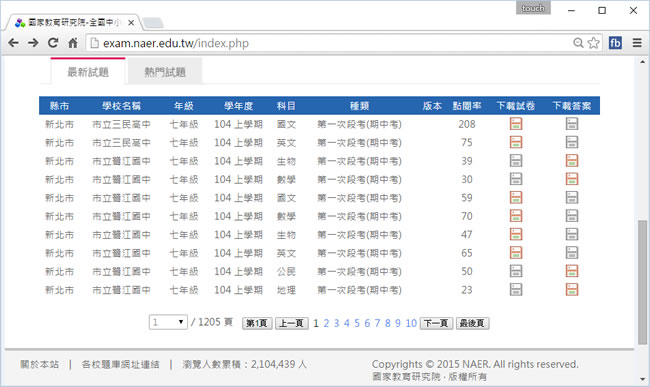The width and height of the screenshot is (650, 387).
Task: Click the zoom magnifier in address bar
Action: coord(578,43)
